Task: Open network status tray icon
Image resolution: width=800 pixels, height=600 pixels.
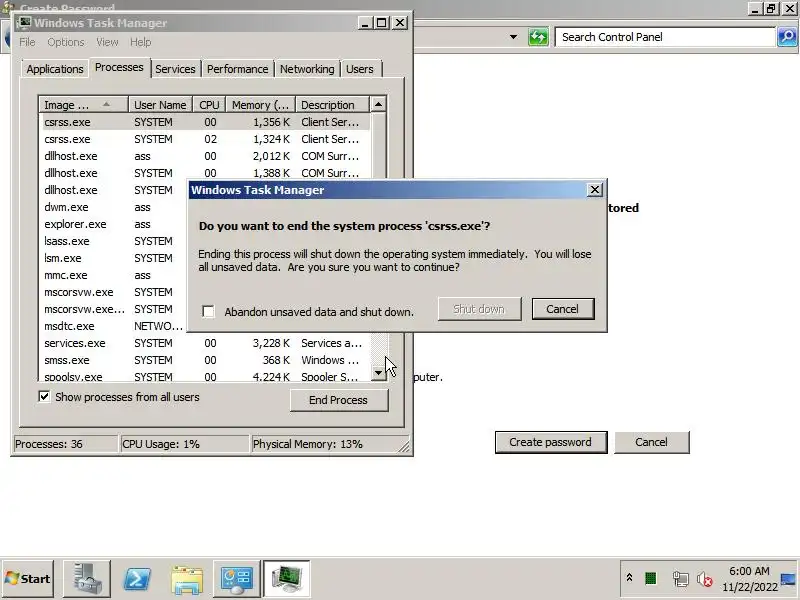Action: (x=680, y=579)
